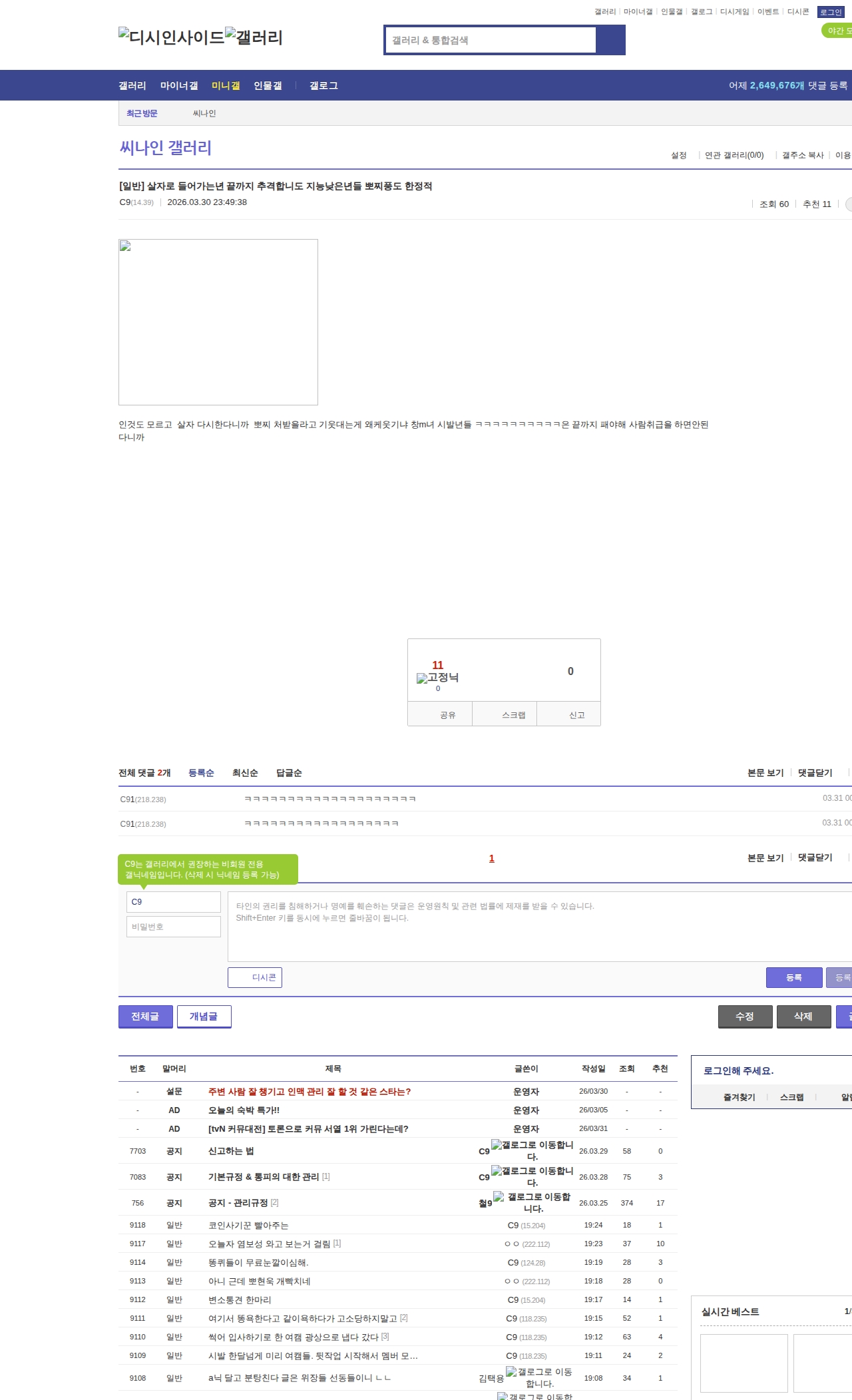The height and width of the screenshot is (1400, 852).
Task: Open 연관 갤러리(0/0) link
Action: (734, 155)
